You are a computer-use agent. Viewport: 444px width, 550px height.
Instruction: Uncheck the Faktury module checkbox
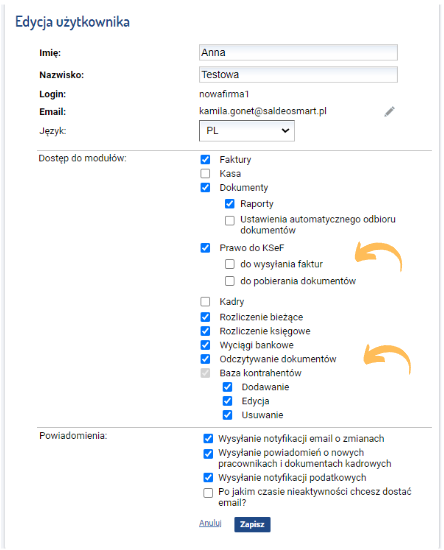(205, 160)
